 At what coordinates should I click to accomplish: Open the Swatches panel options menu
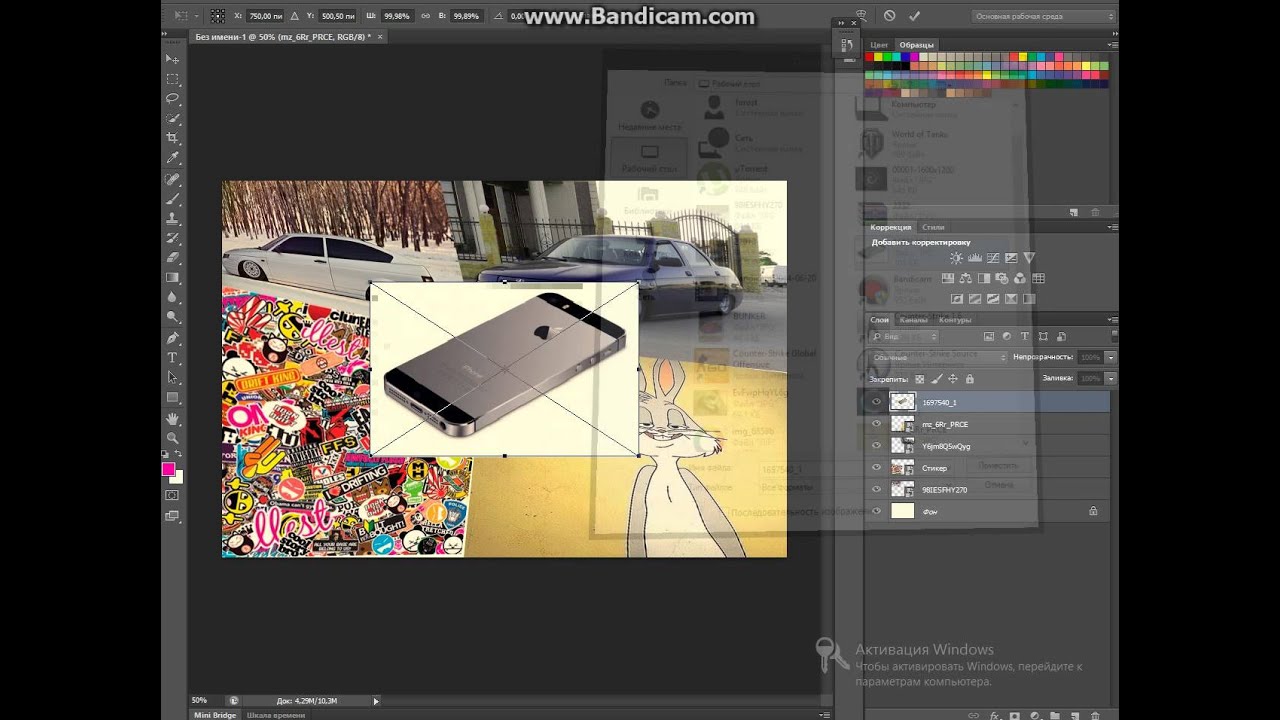(x=1113, y=45)
